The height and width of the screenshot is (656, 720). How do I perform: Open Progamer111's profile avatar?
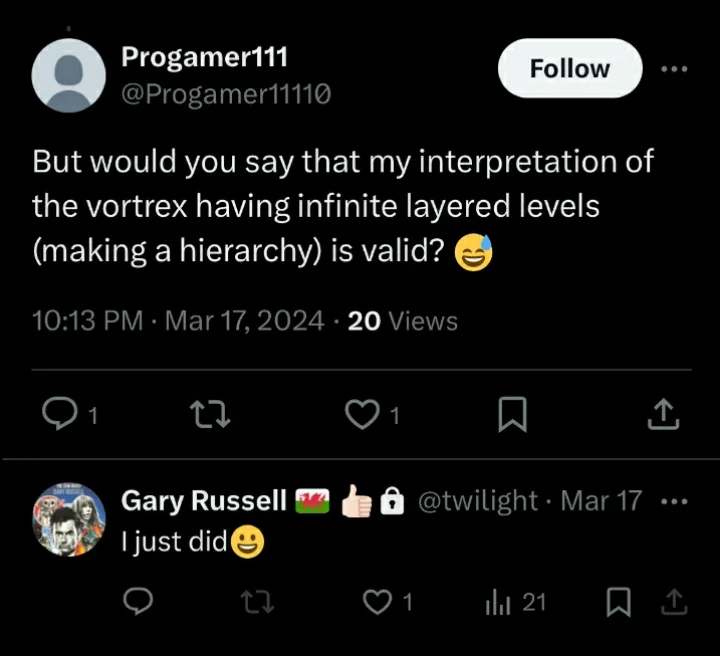pyautogui.click(x=68, y=75)
